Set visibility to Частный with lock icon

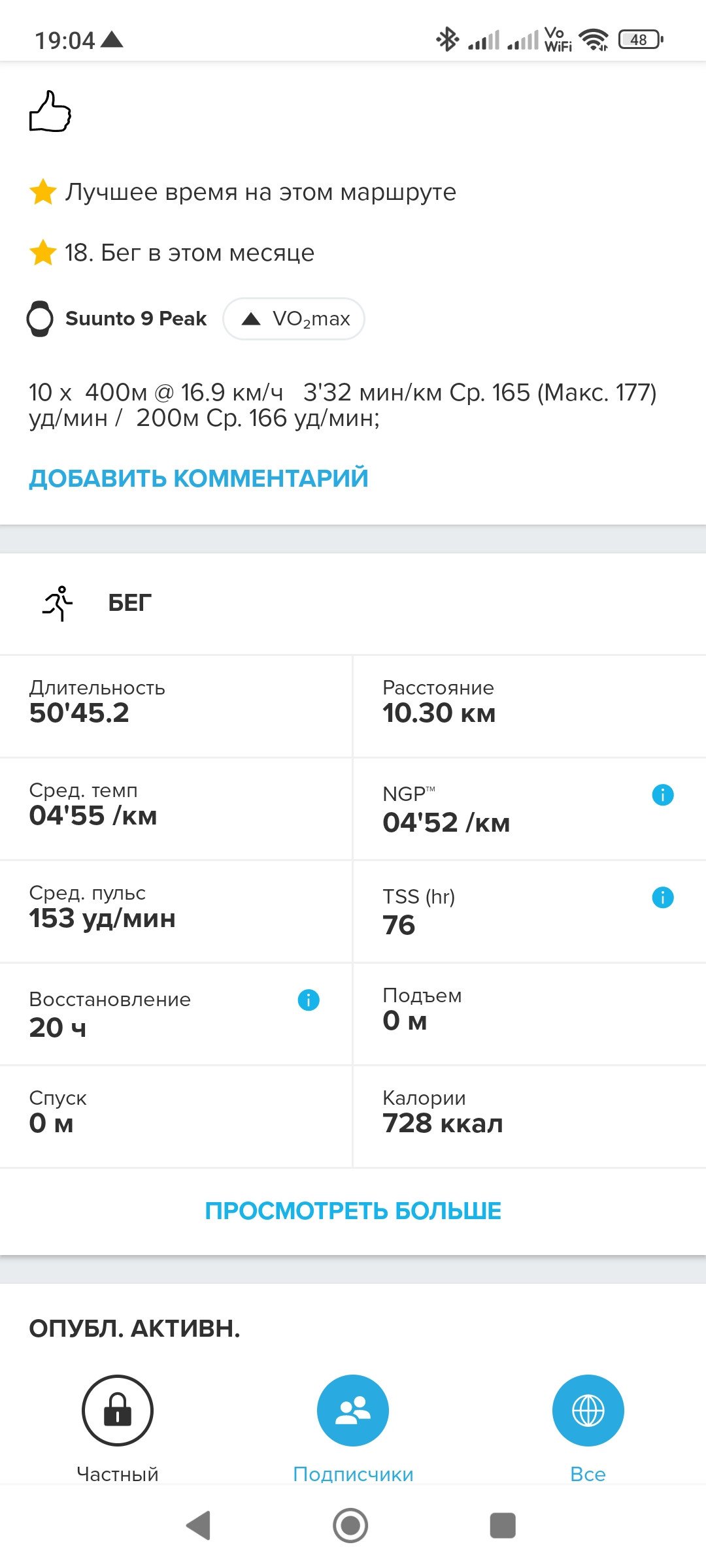(x=118, y=1411)
